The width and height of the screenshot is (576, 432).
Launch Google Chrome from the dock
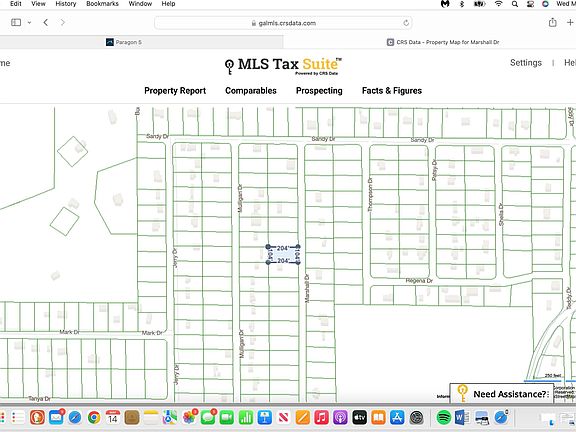pos(94,417)
